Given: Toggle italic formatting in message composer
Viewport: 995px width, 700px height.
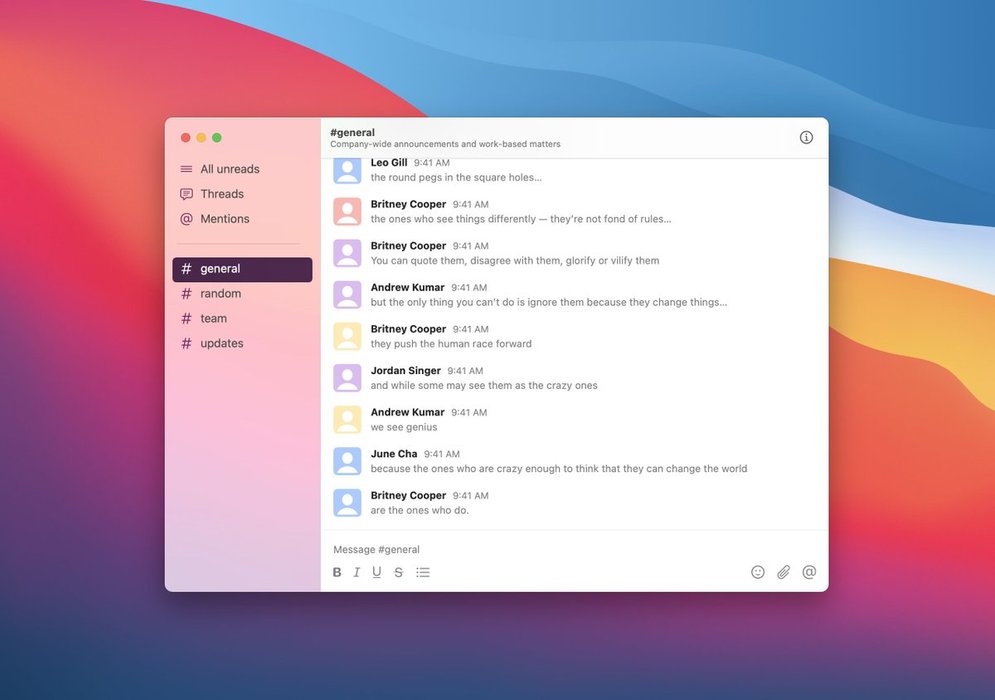Looking at the screenshot, I should point(357,573).
